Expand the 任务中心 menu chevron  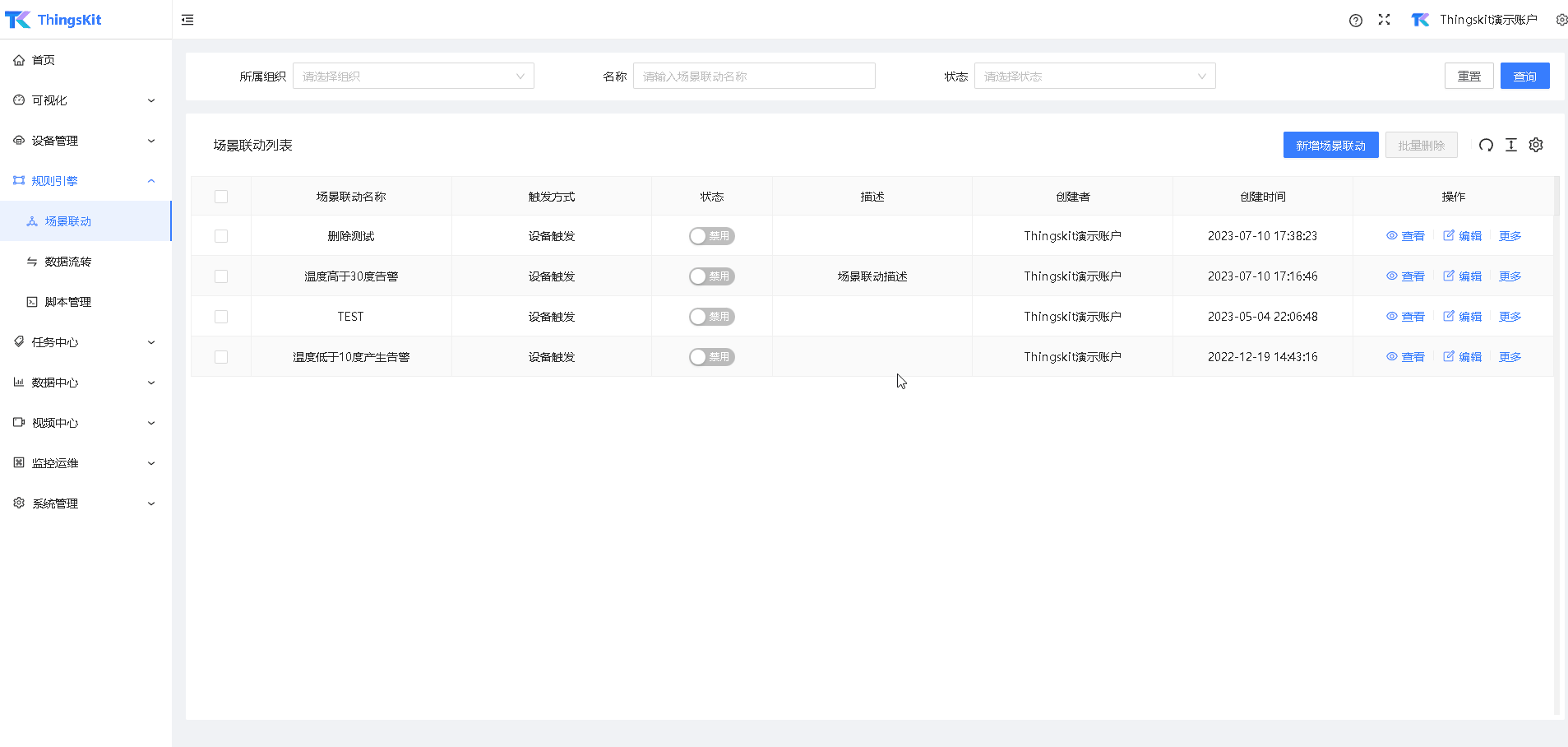151,342
